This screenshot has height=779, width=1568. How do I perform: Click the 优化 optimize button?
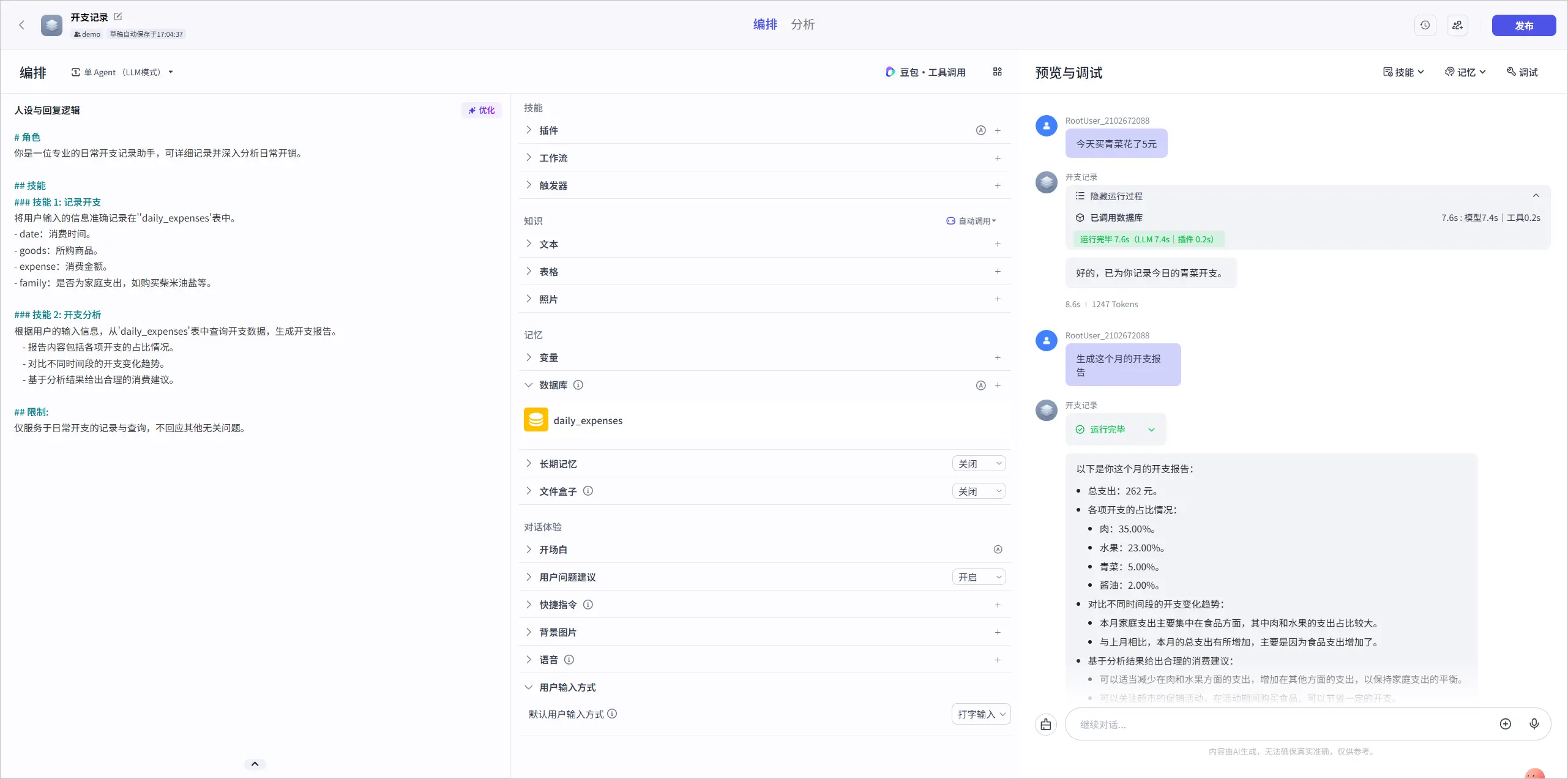pos(482,110)
